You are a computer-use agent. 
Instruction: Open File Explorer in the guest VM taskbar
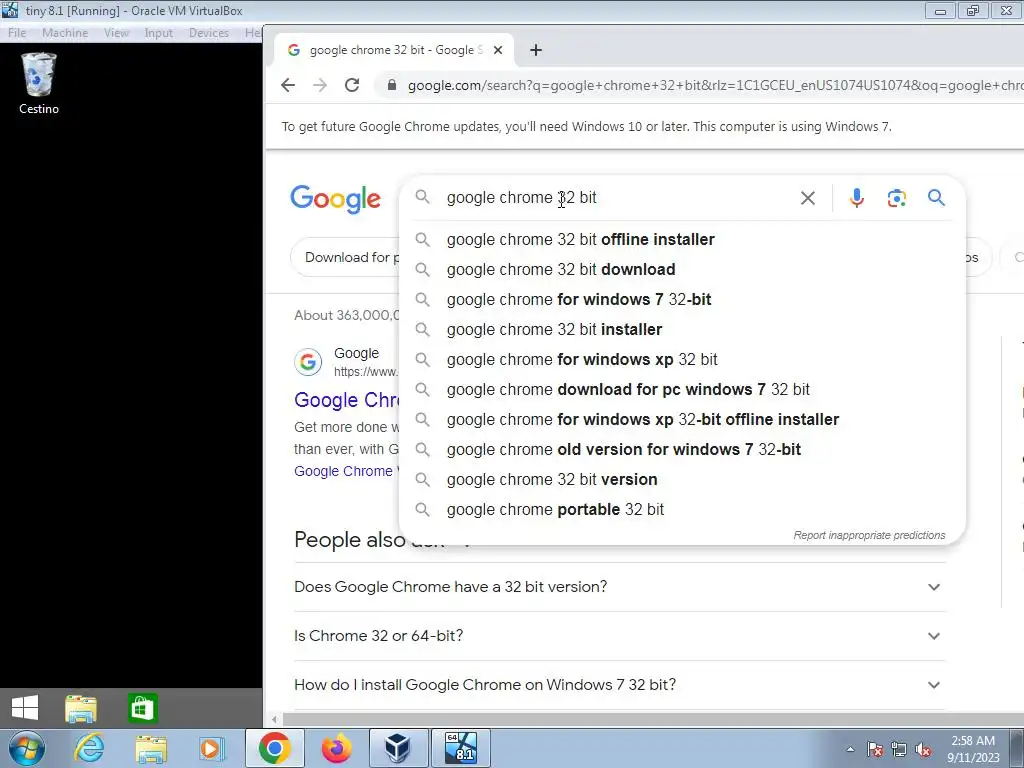(x=81, y=709)
